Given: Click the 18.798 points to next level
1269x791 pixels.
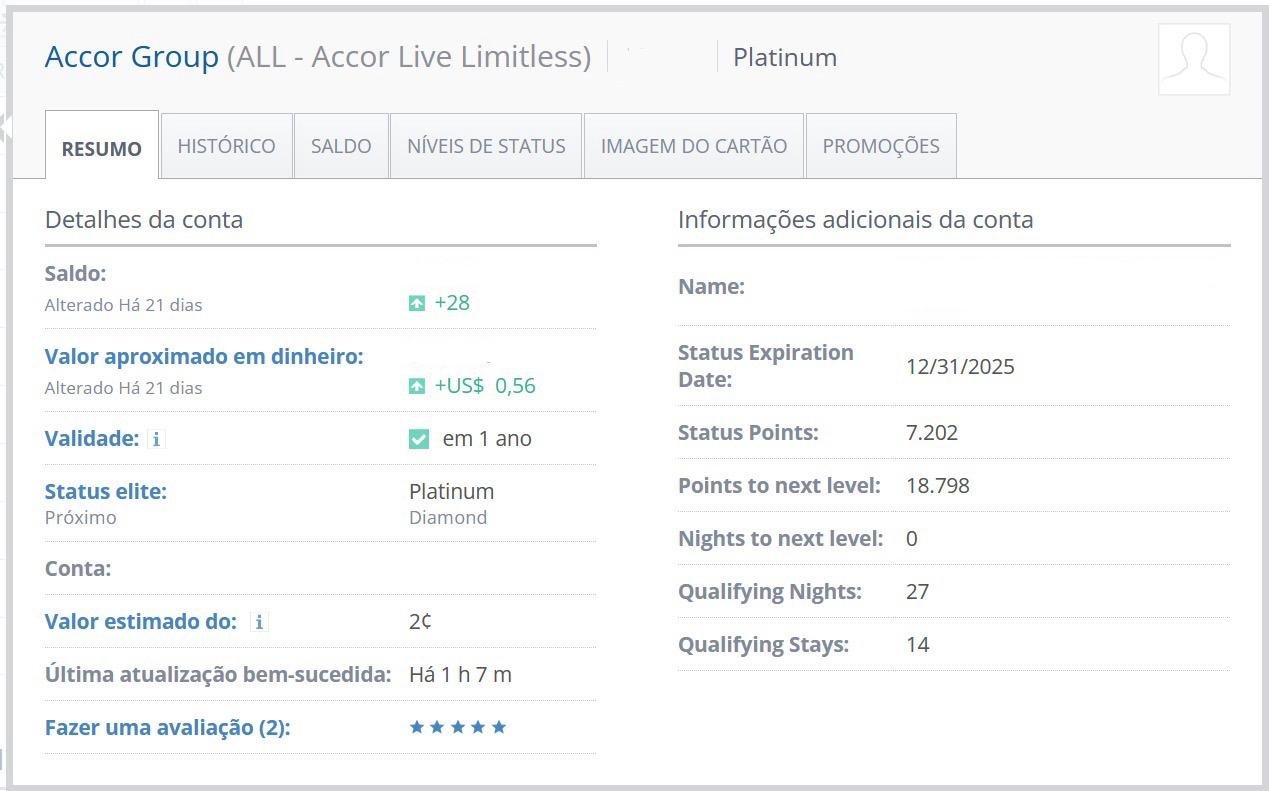Looking at the screenshot, I should [938, 485].
